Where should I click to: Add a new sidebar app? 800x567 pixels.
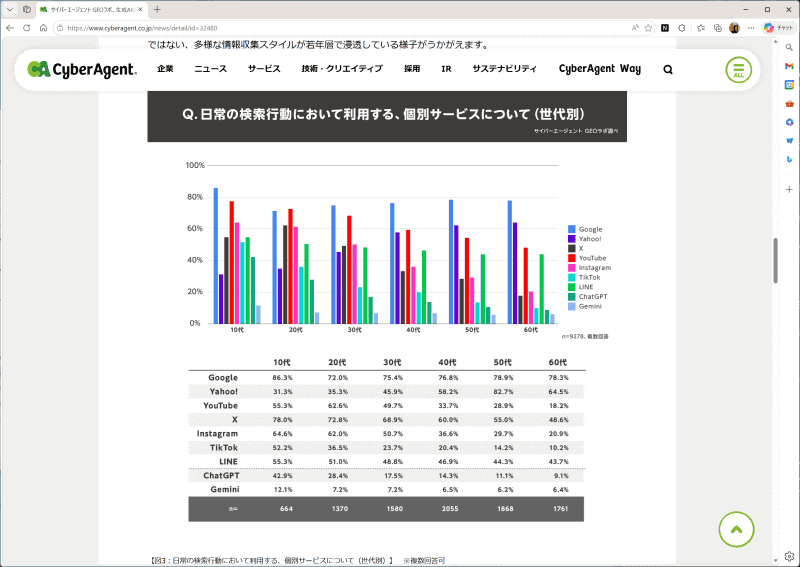click(x=789, y=189)
